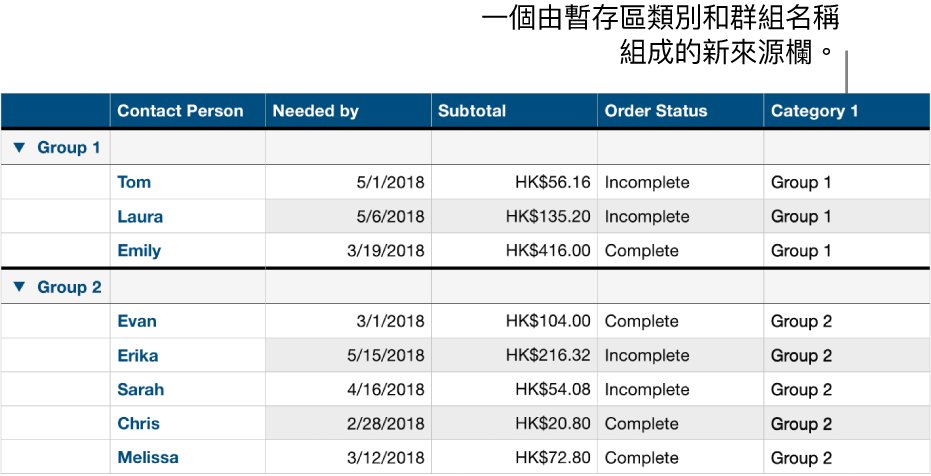The image size is (931, 476).
Task: Select Erika's name cell
Action: pyautogui.click(x=138, y=356)
